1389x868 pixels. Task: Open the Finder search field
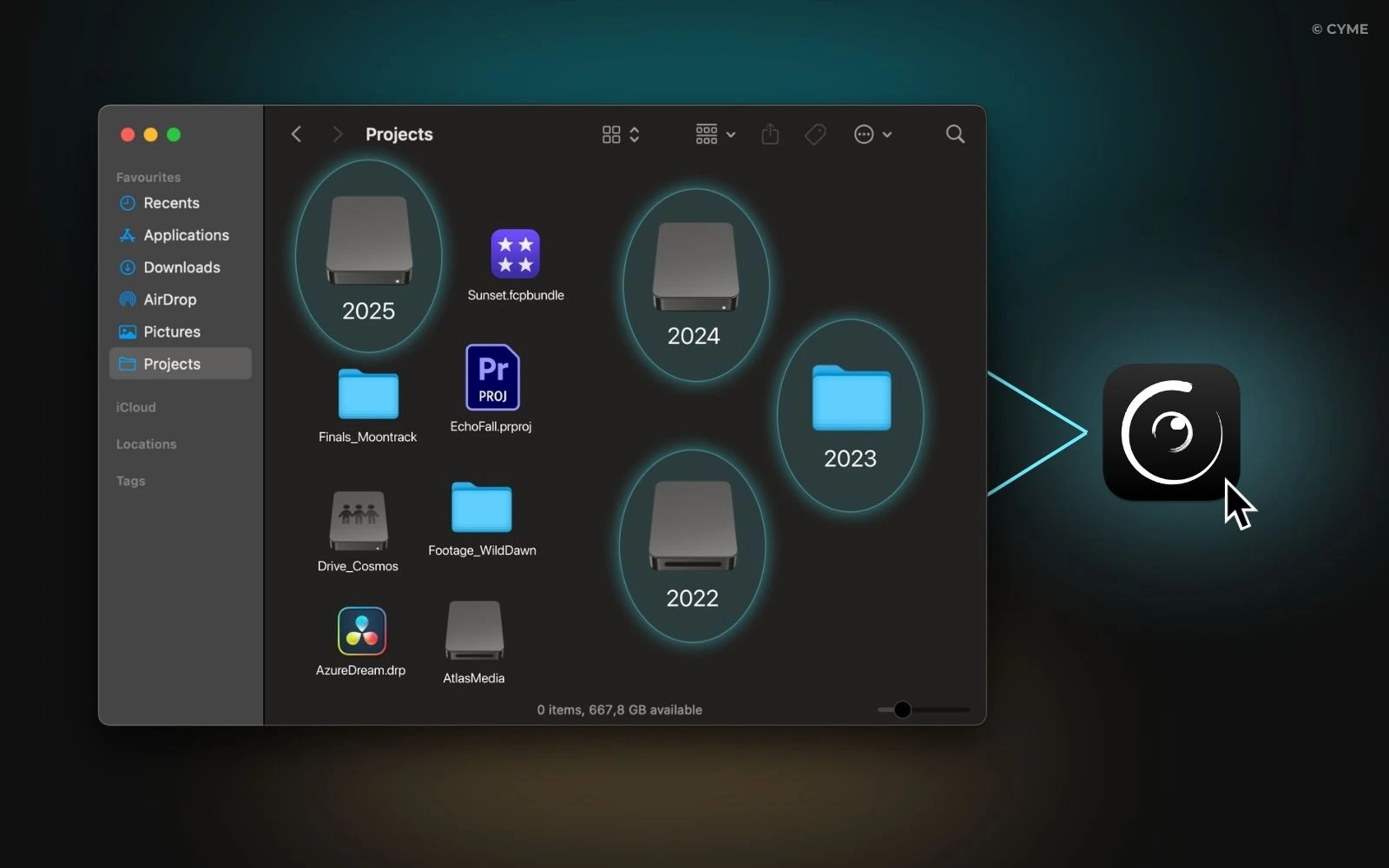955,135
